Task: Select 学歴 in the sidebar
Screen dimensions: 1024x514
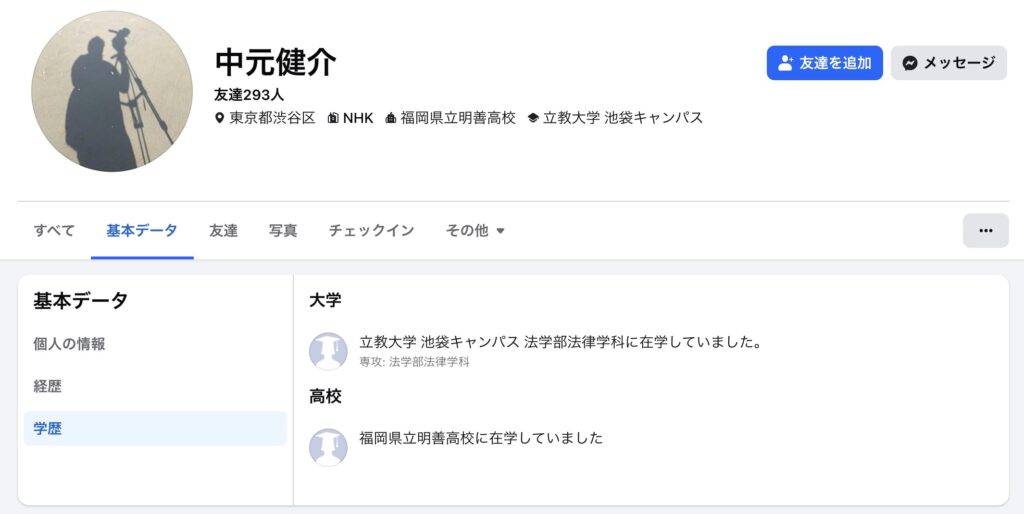Action: pos(48,428)
